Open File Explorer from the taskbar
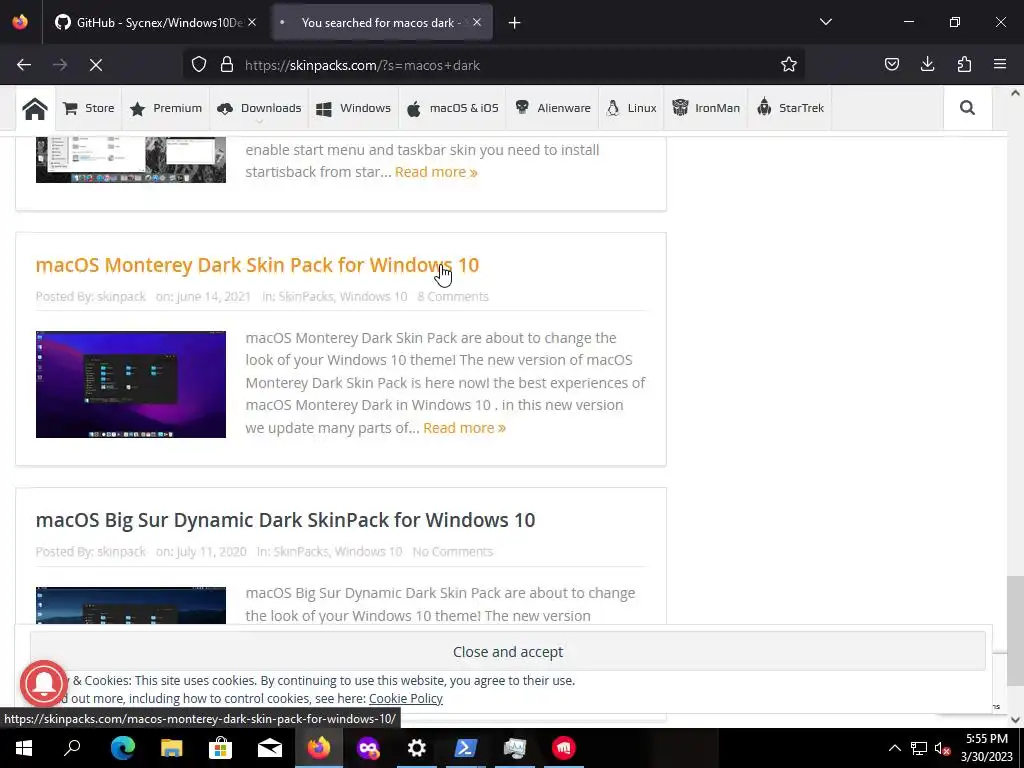 171,748
